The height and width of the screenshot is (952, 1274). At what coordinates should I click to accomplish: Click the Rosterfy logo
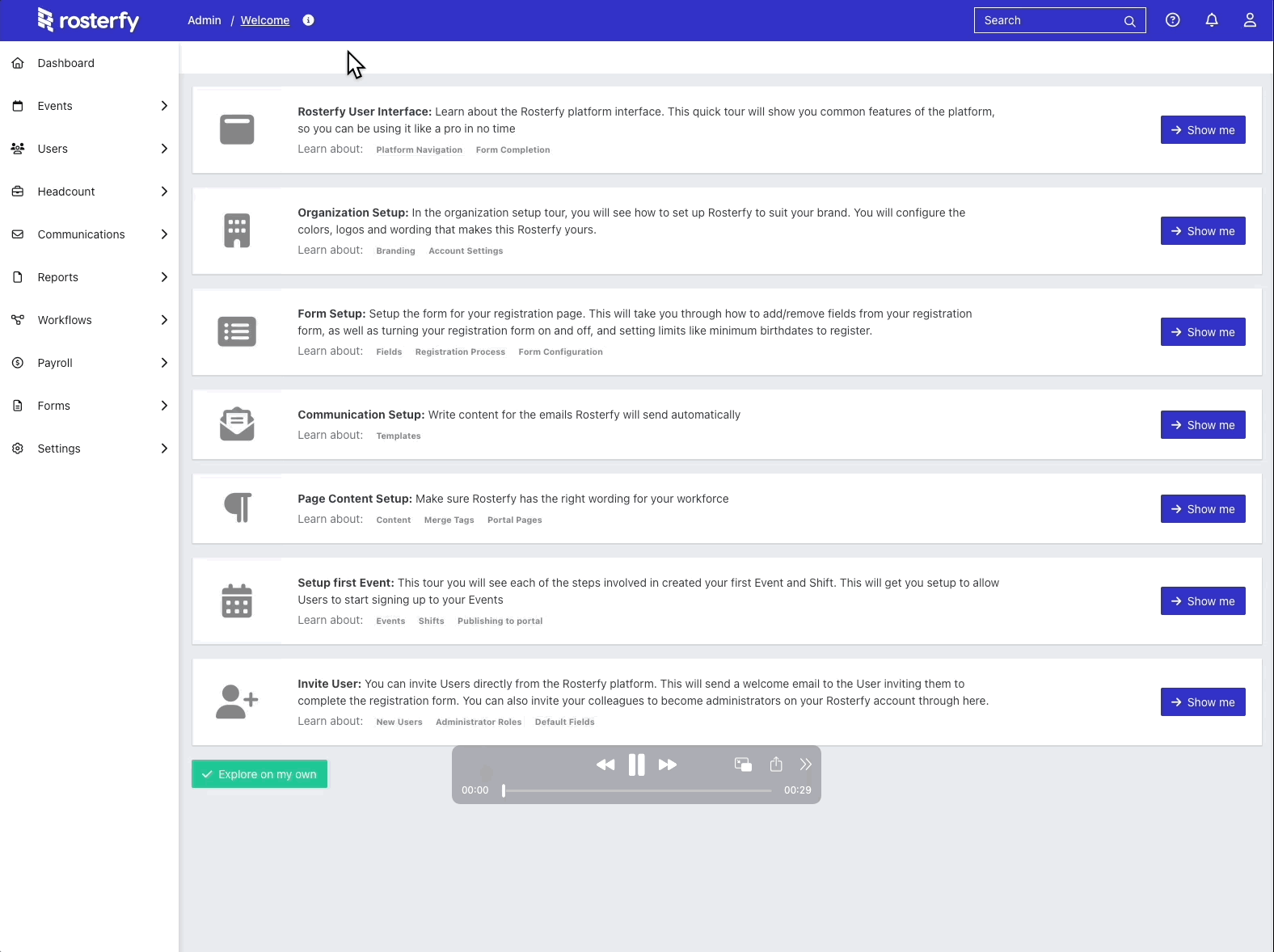coord(88,20)
